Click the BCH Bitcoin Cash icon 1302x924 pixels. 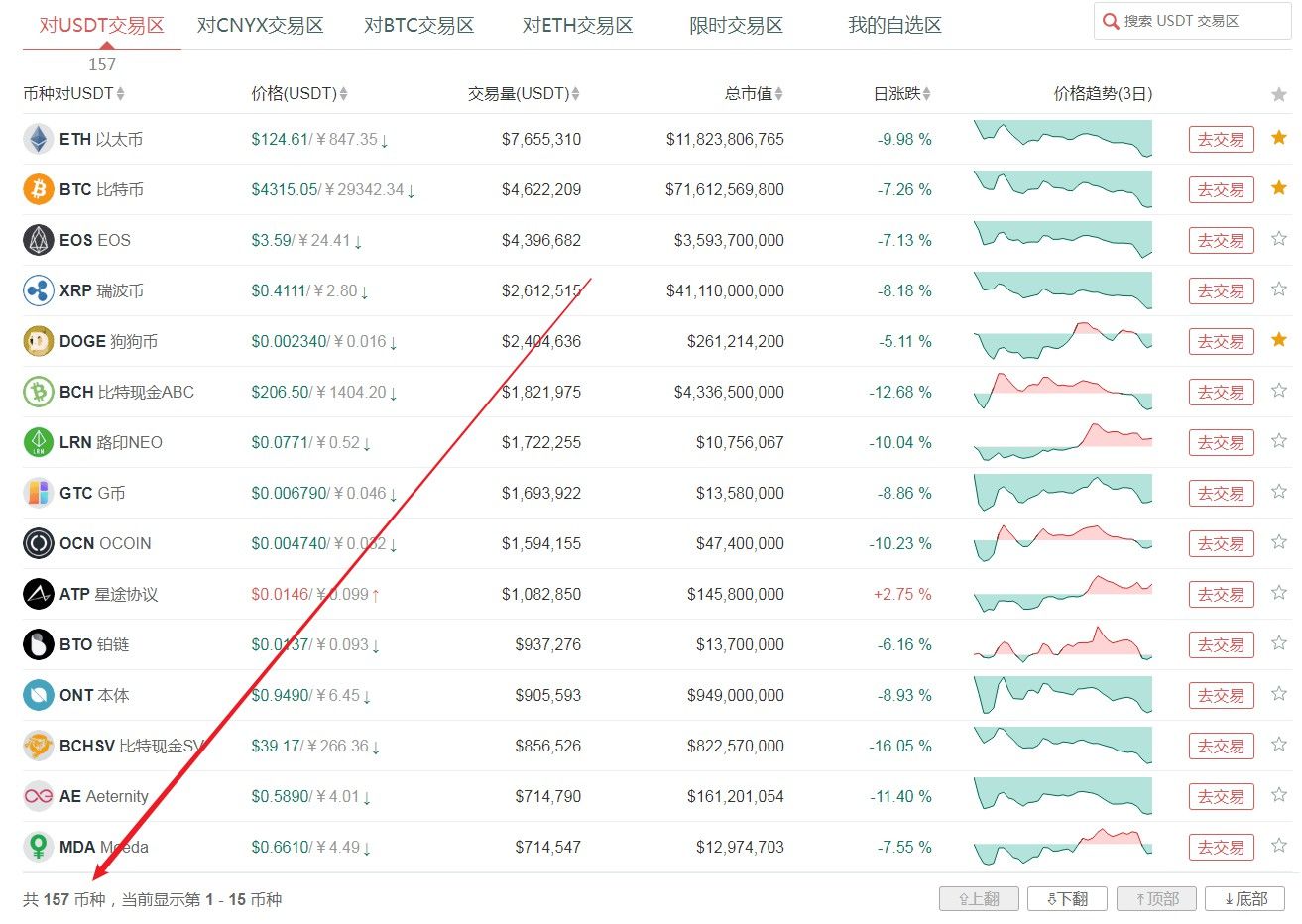point(39,392)
